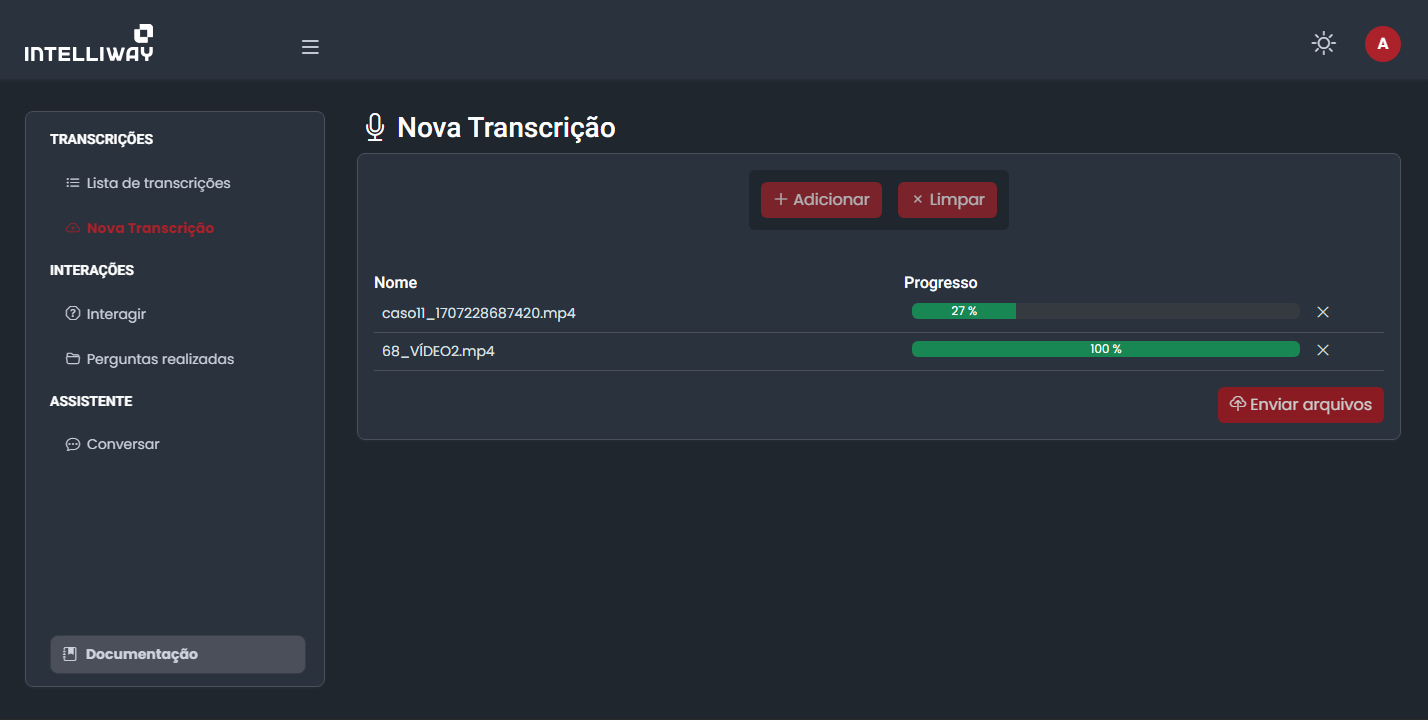Go to Interagir page
The height and width of the screenshot is (720, 1428).
[x=116, y=314]
